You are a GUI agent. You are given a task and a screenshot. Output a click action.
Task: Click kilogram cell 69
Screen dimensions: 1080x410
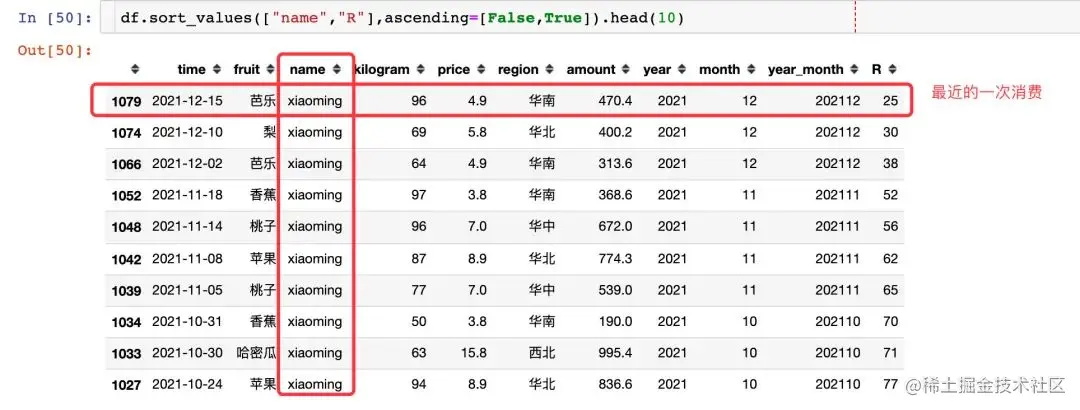pyautogui.click(x=419, y=132)
